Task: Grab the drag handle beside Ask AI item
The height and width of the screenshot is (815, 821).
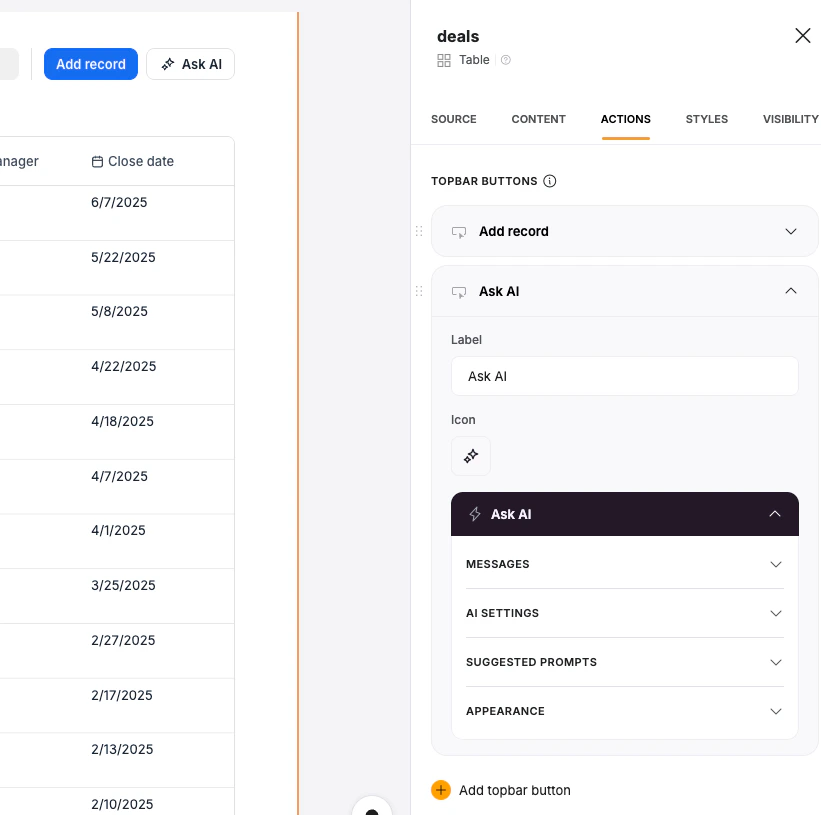Action: pos(419,291)
